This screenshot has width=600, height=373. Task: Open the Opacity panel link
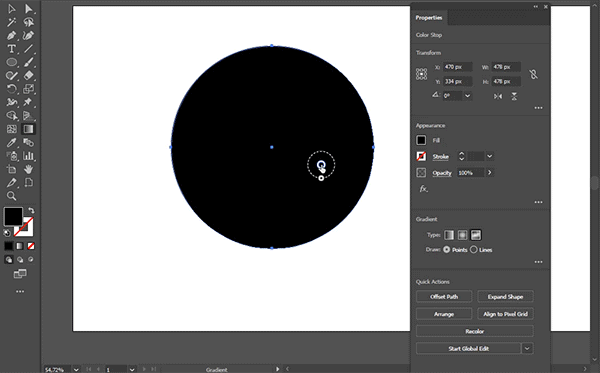tap(442, 173)
